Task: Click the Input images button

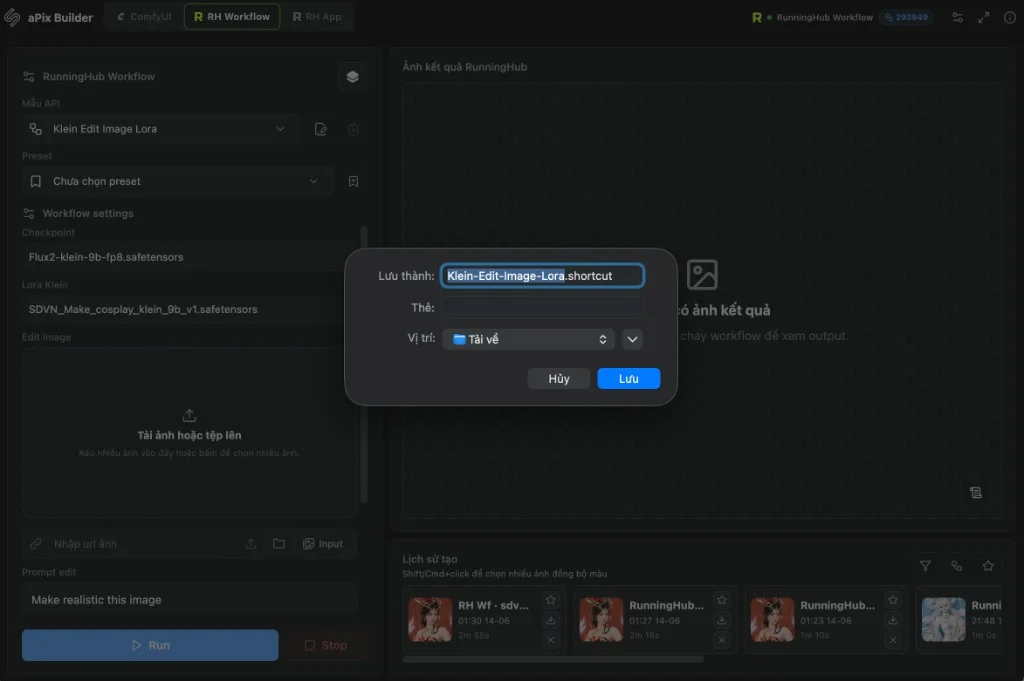Action: coord(323,544)
